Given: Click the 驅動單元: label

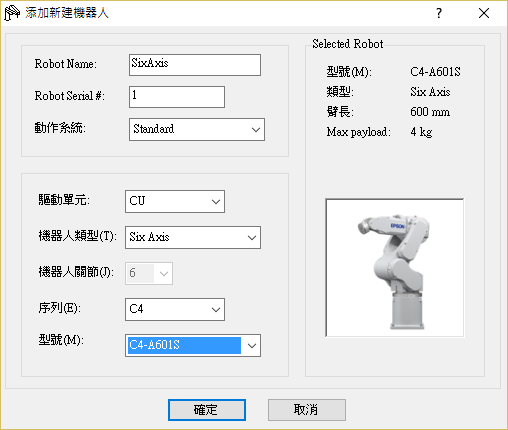Looking at the screenshot, I should coord(64,200).
